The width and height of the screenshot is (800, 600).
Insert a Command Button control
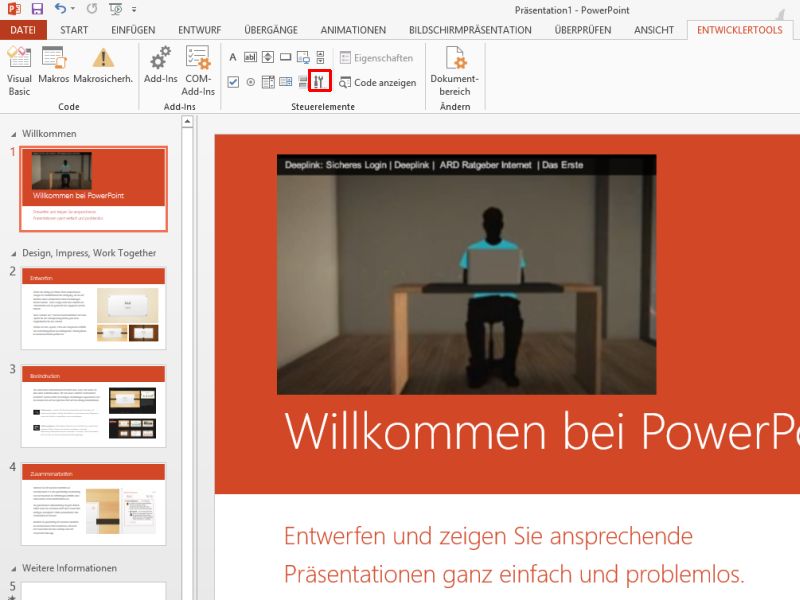[x=285, y=57]
